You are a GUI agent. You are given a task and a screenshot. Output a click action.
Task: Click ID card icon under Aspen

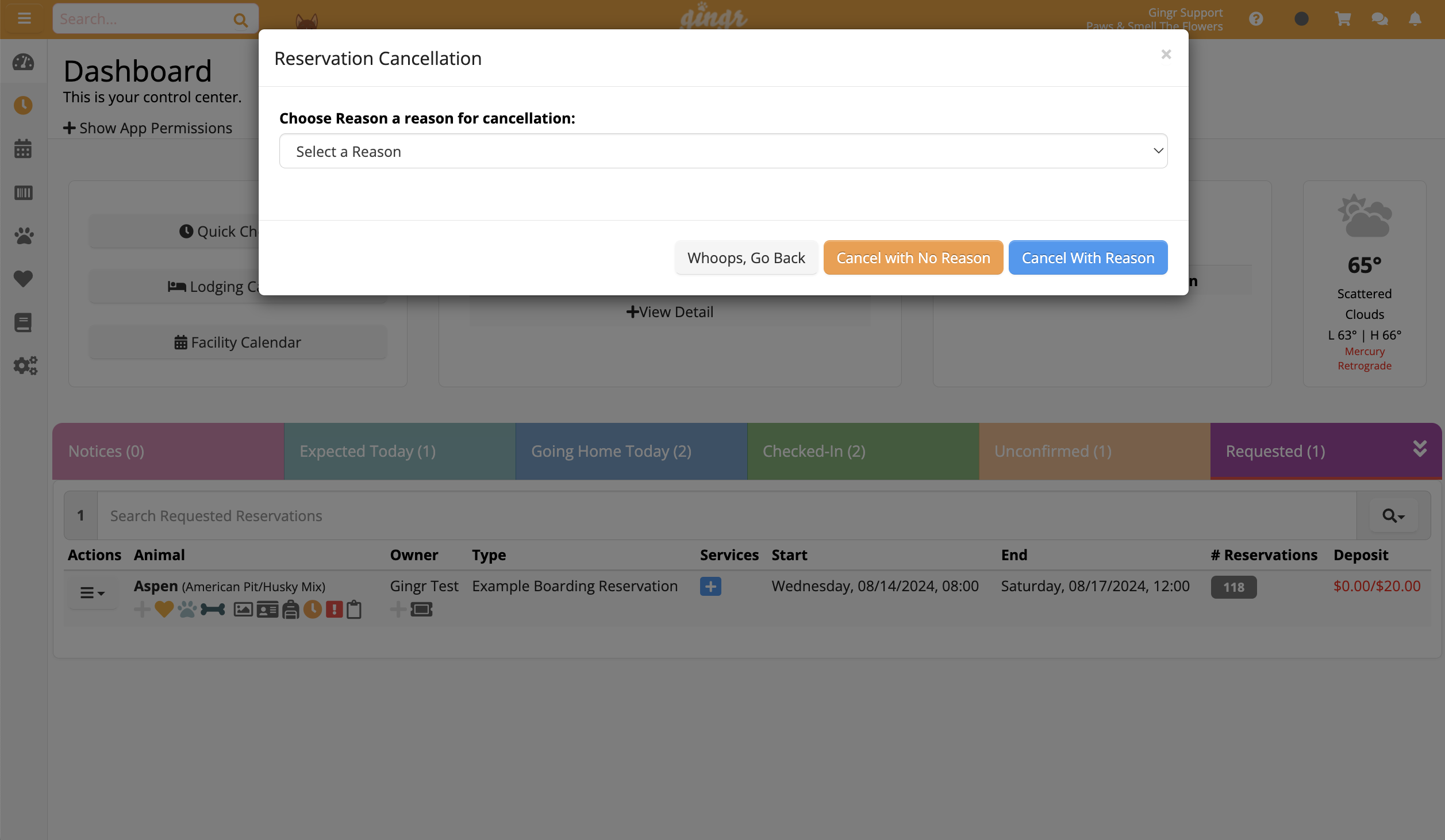(267, 609)
